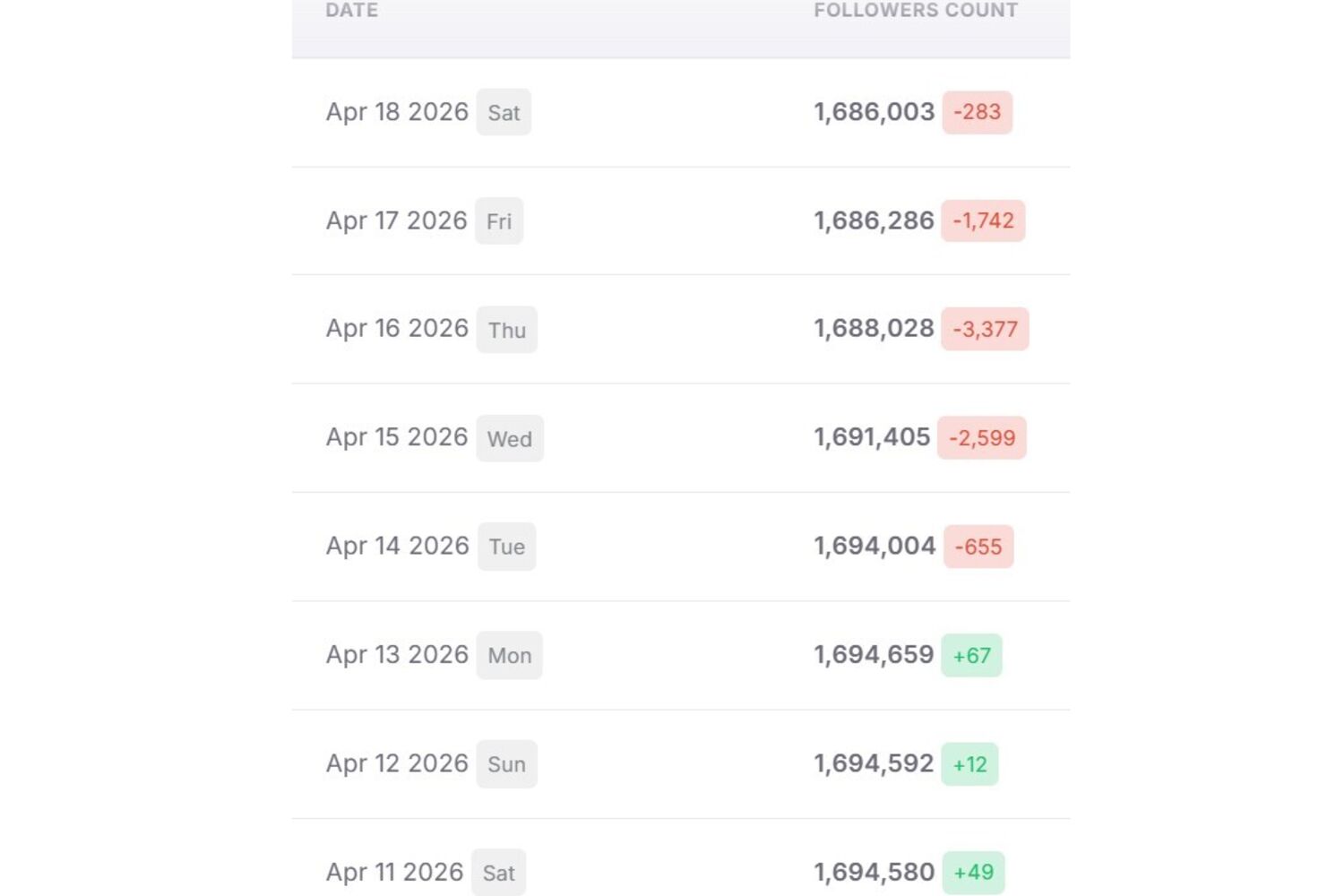Select the Apr 17 2026 date
This screenshot has width=1344, height=896.
[396, 221]
